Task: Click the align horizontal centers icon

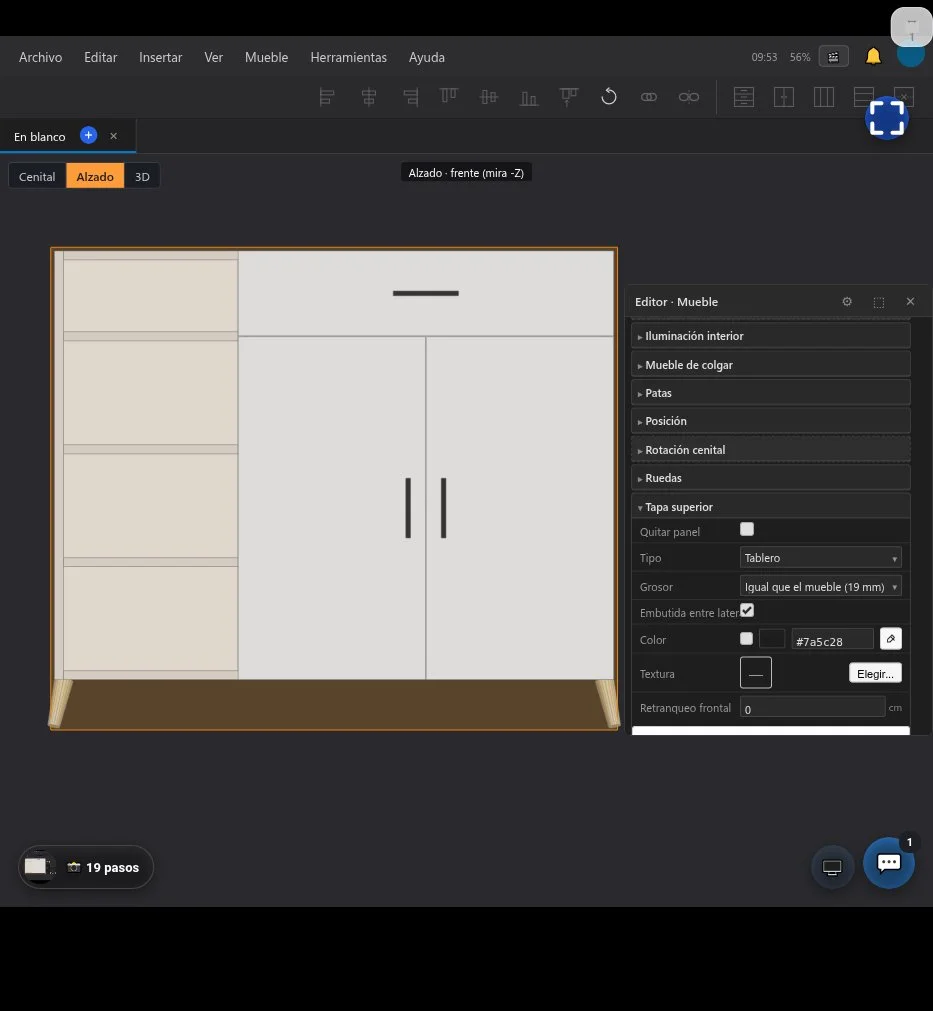Action: (x=369, y=97)
